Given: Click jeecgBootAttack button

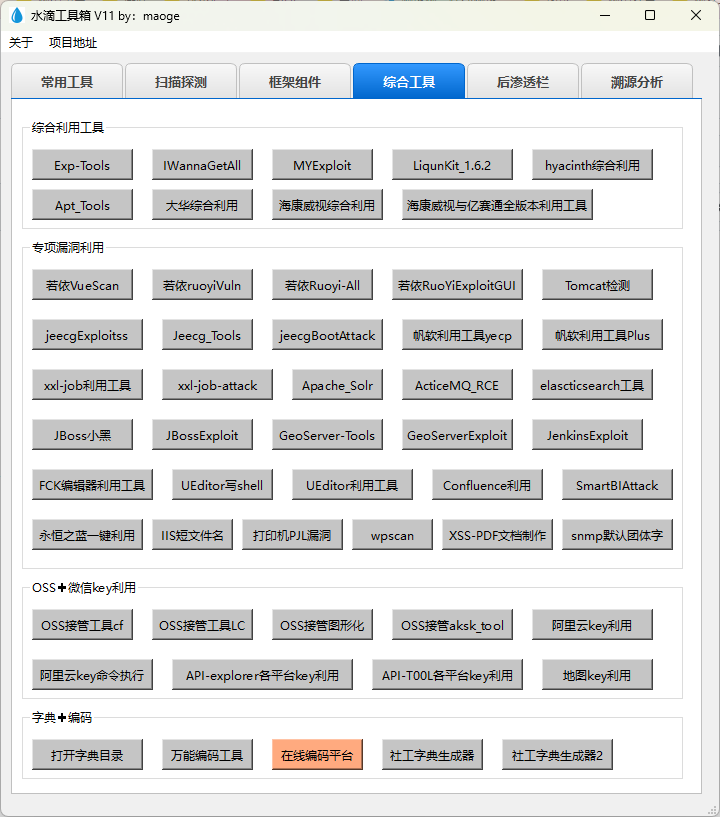Looking at the screenshot, I should point(327,335).
